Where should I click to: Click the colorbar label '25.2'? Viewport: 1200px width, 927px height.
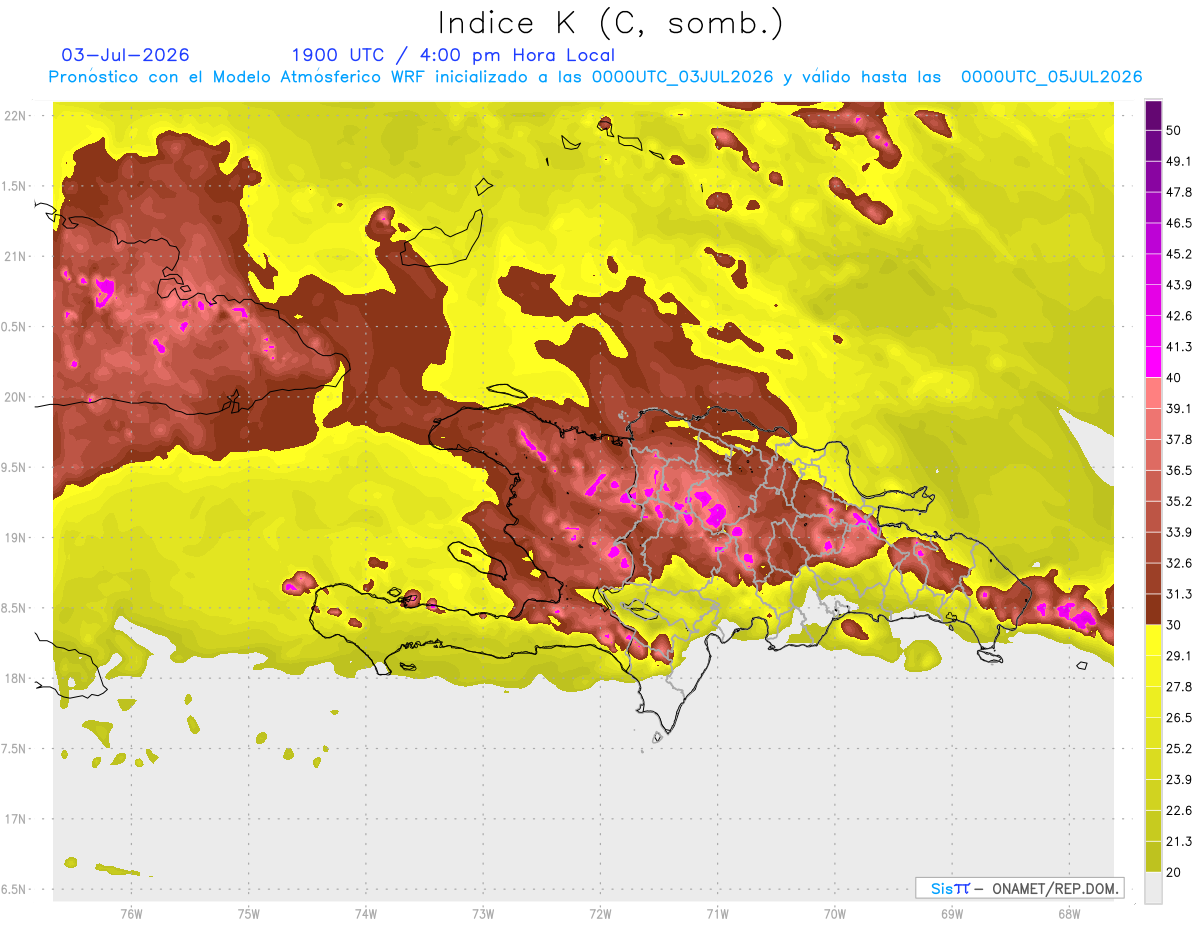coord(1179,749)
